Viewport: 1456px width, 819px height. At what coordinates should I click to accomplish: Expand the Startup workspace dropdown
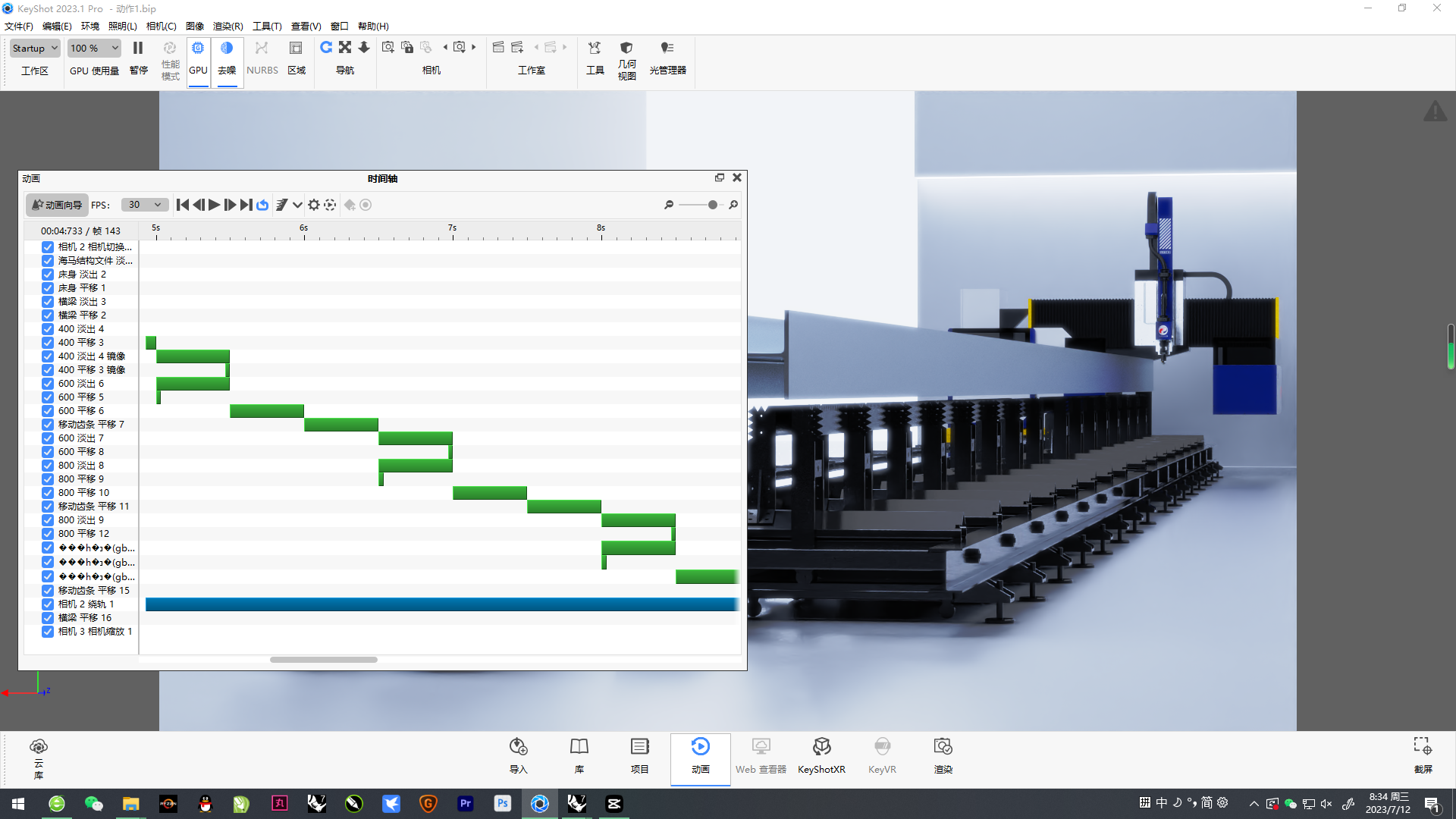(35, 47)
